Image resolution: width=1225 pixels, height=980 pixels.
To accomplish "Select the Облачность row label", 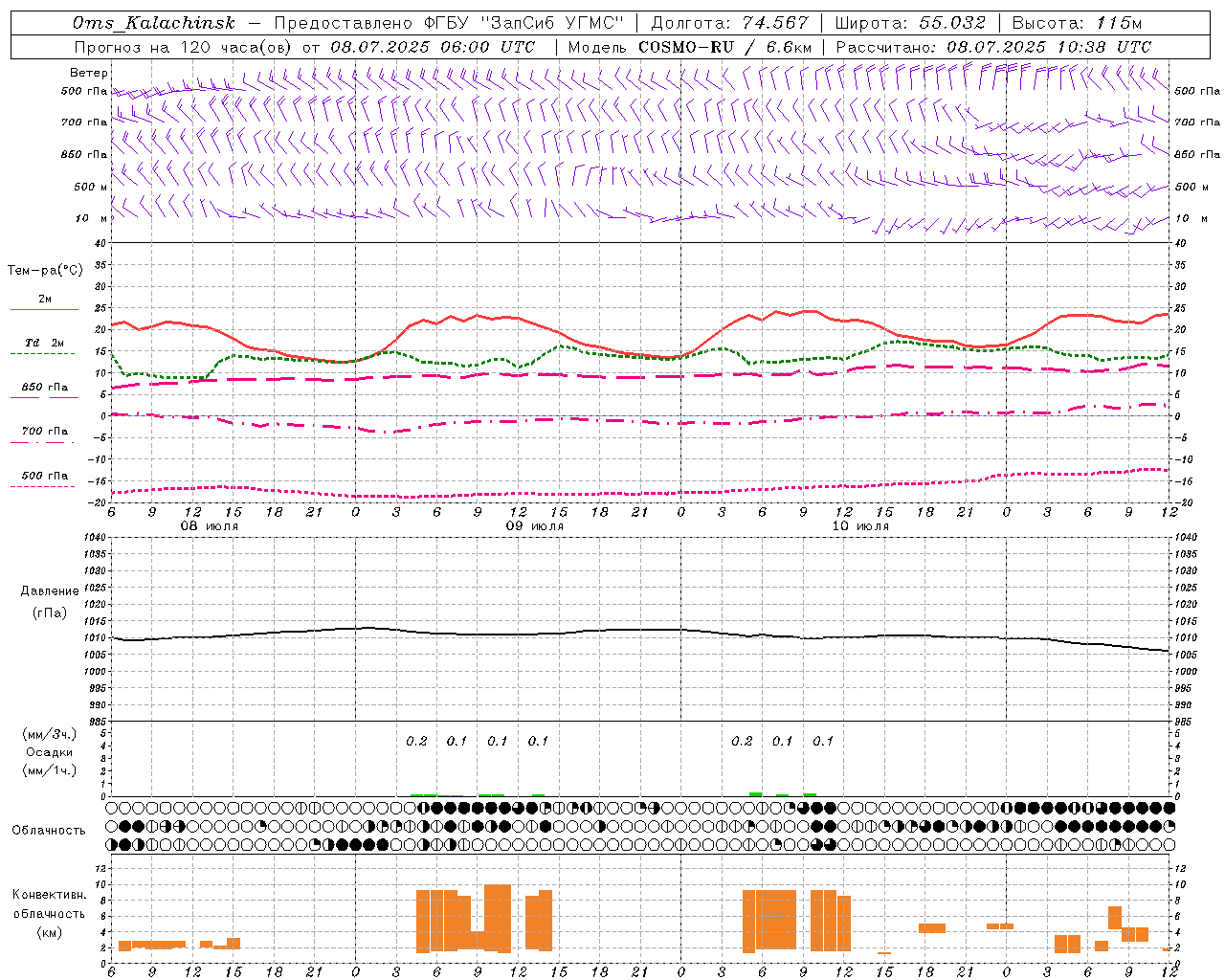I will [49, 830].
